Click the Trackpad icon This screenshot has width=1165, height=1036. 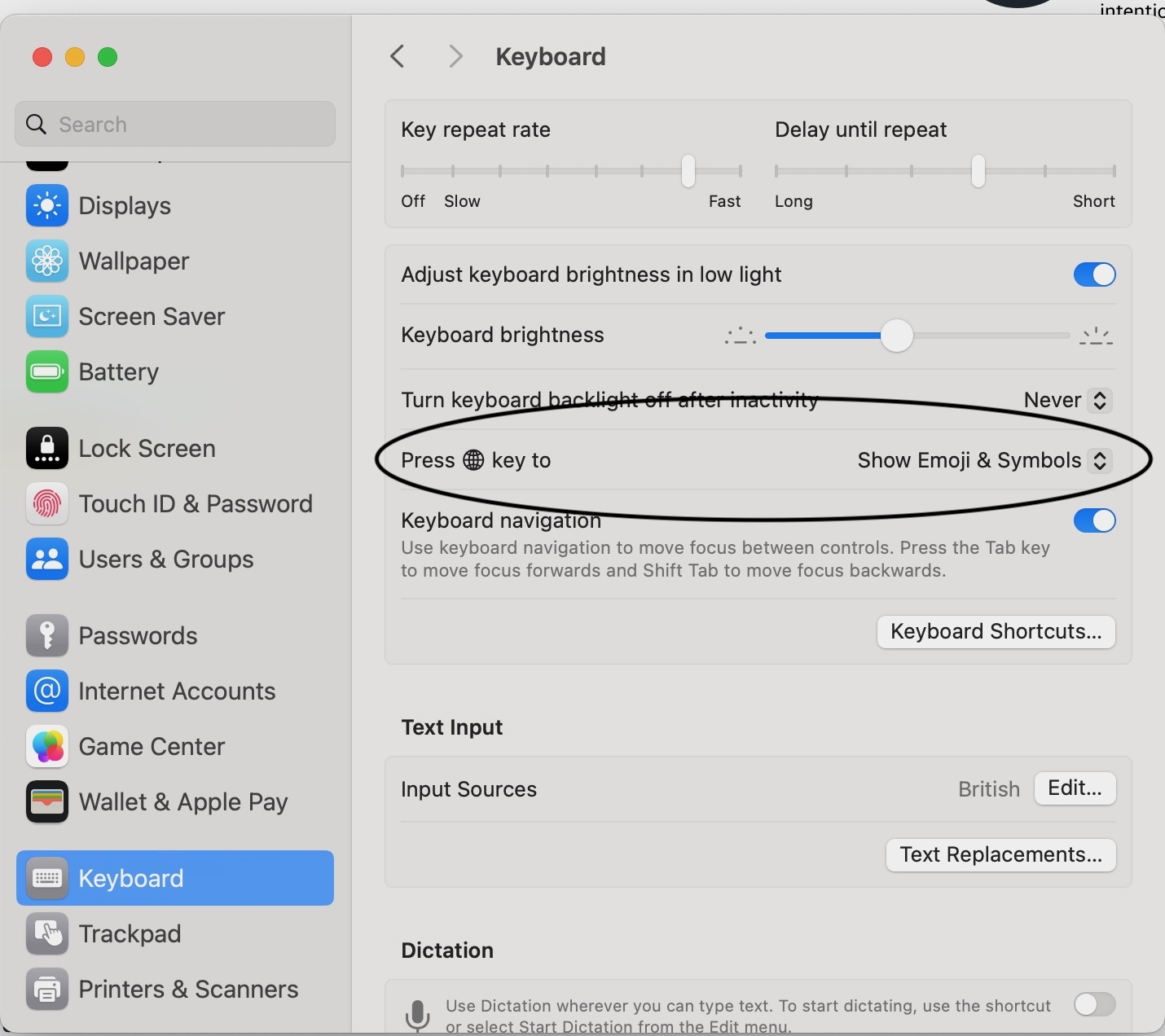pyautogui.click(x=47, y=933)
